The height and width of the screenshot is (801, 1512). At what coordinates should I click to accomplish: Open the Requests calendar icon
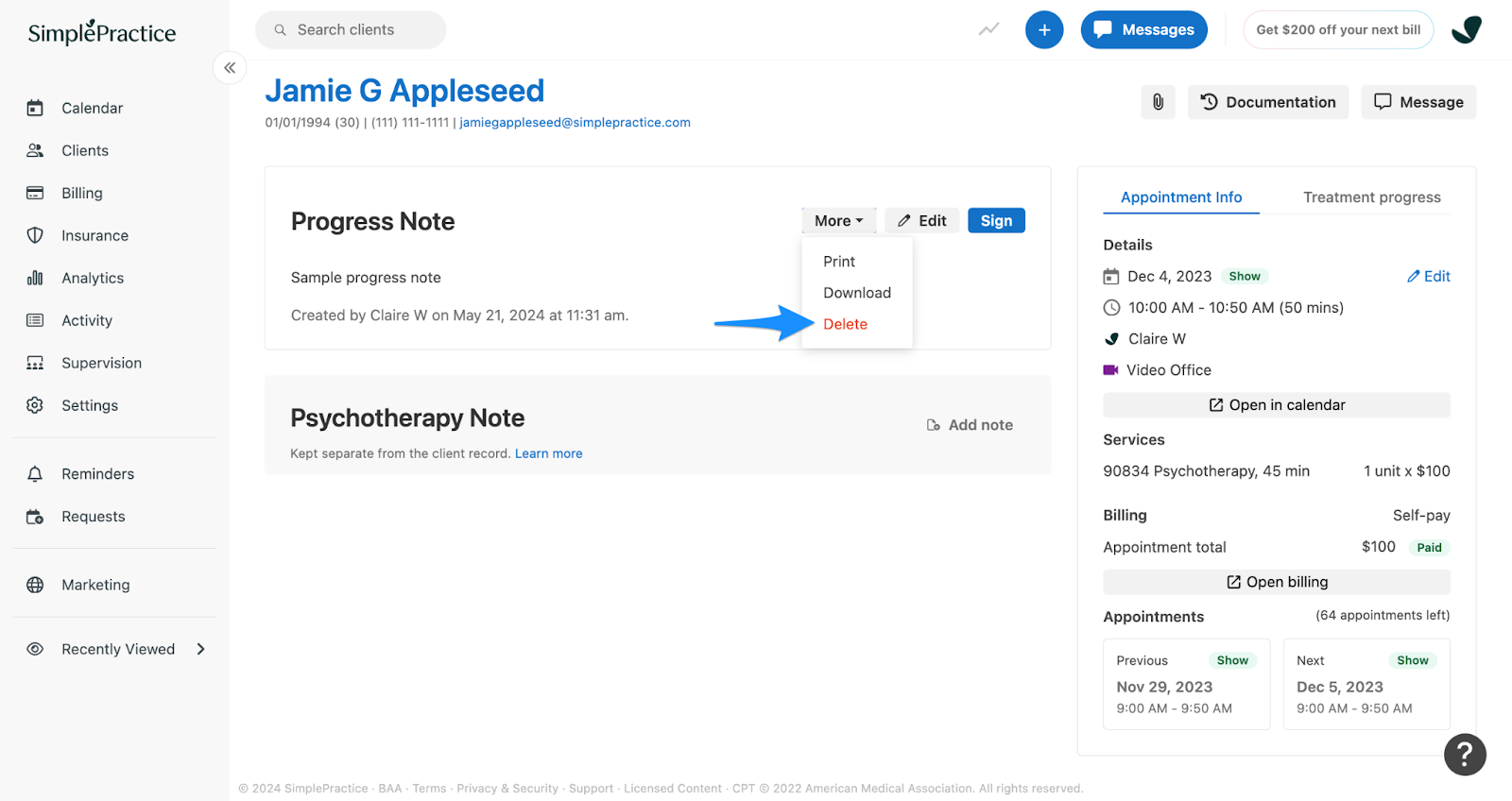click(35, 517)
